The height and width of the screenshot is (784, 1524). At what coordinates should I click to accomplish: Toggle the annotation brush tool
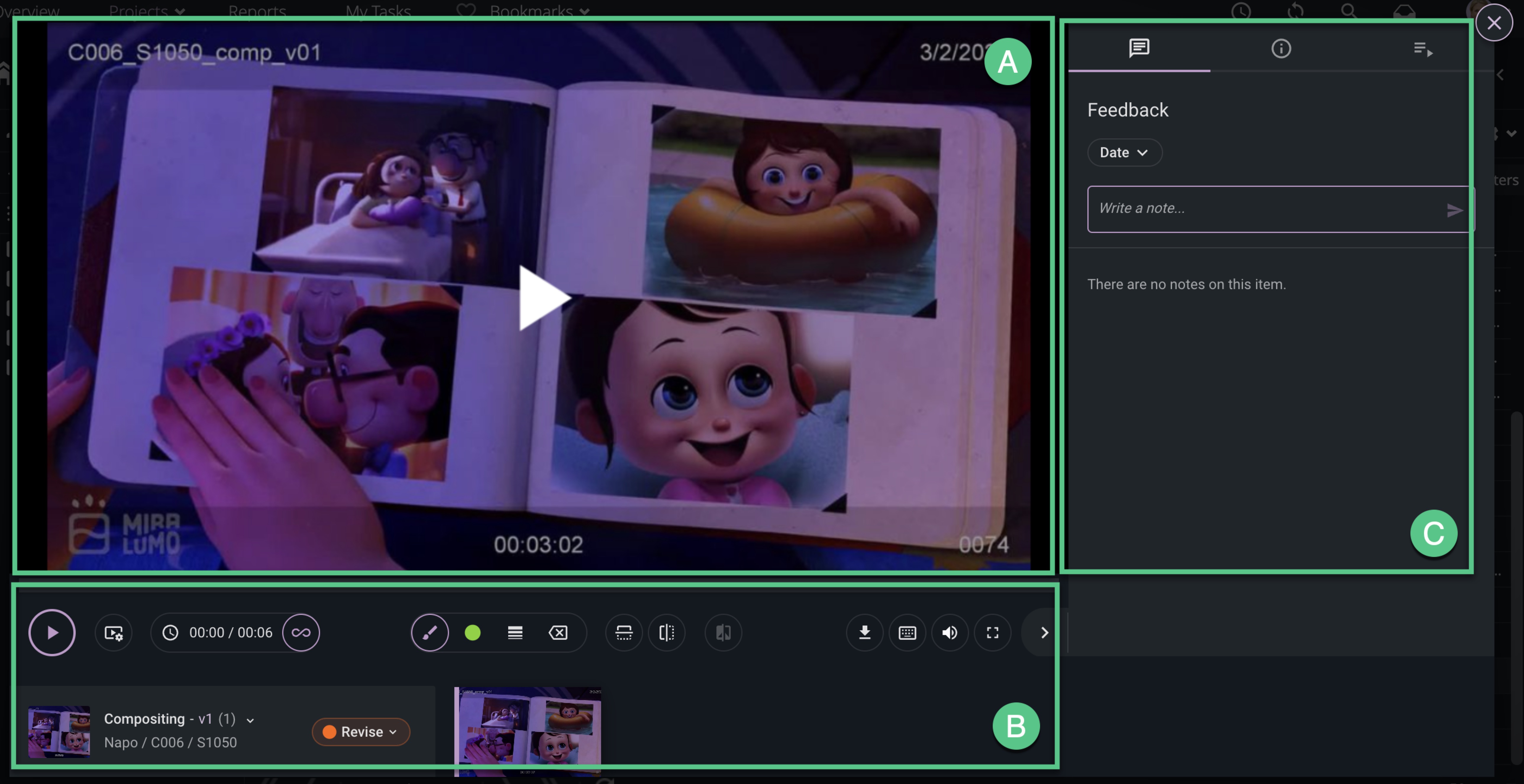point(430,633)
